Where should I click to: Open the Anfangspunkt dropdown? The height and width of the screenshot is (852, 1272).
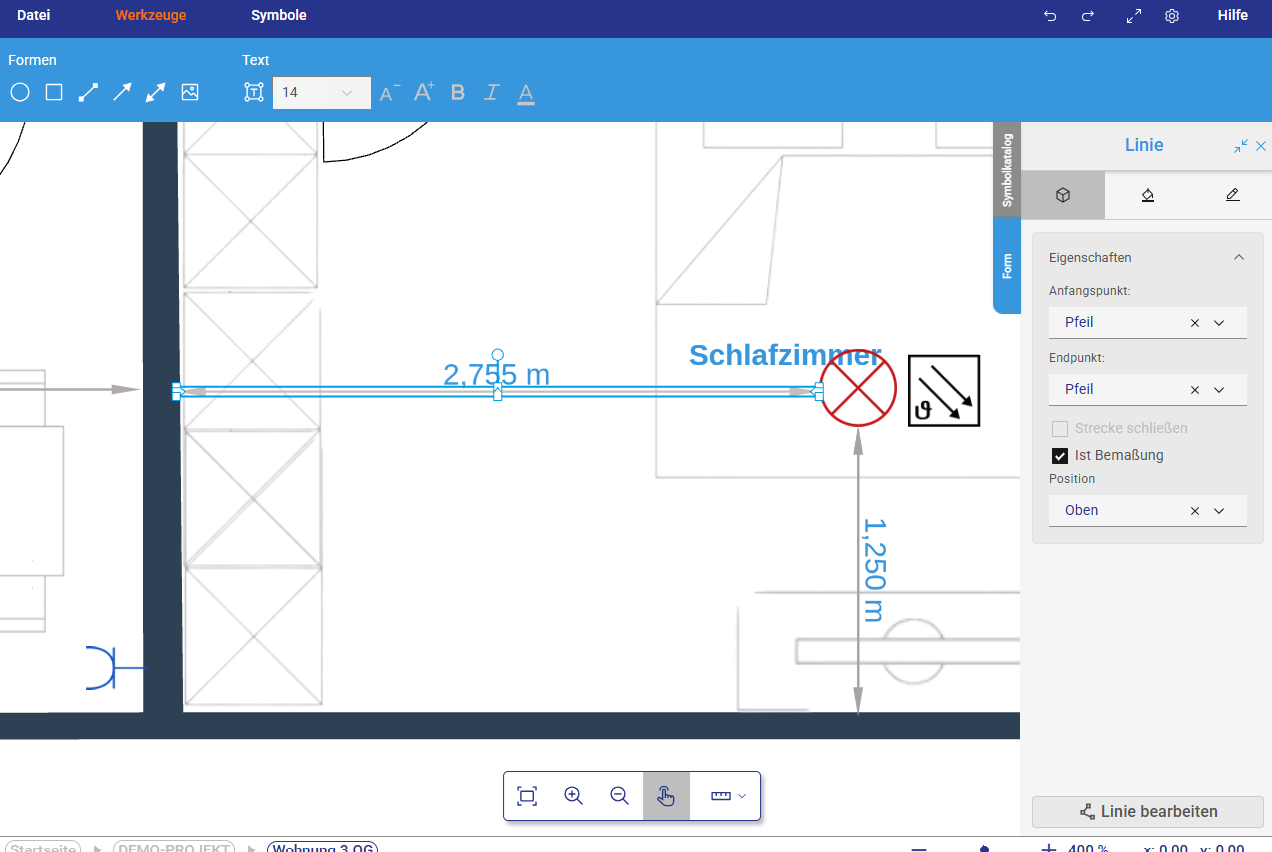click(1219, 323)
